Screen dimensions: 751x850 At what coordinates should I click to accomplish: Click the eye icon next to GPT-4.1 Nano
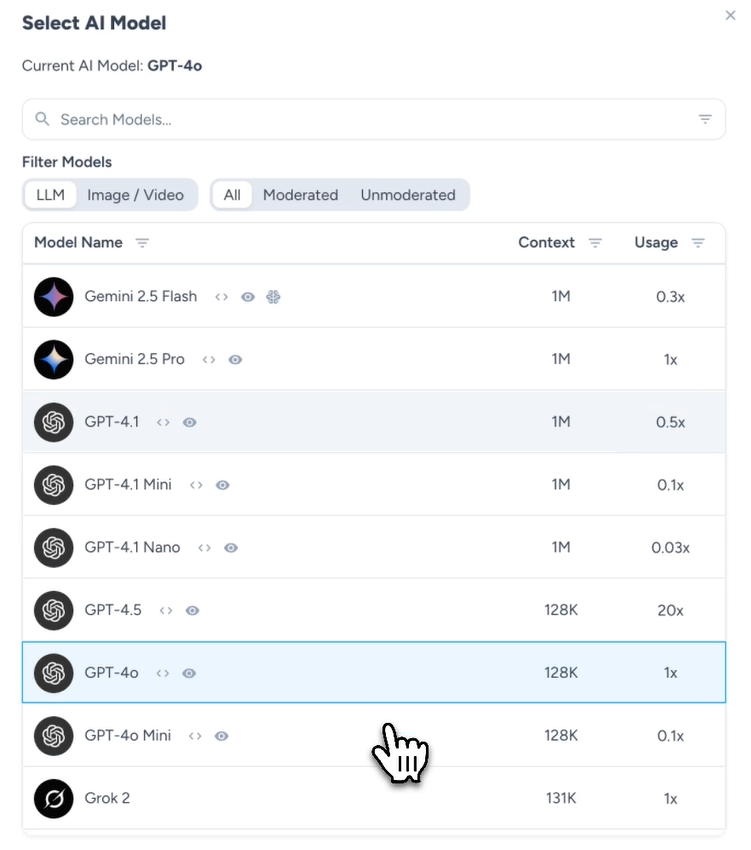231,548
